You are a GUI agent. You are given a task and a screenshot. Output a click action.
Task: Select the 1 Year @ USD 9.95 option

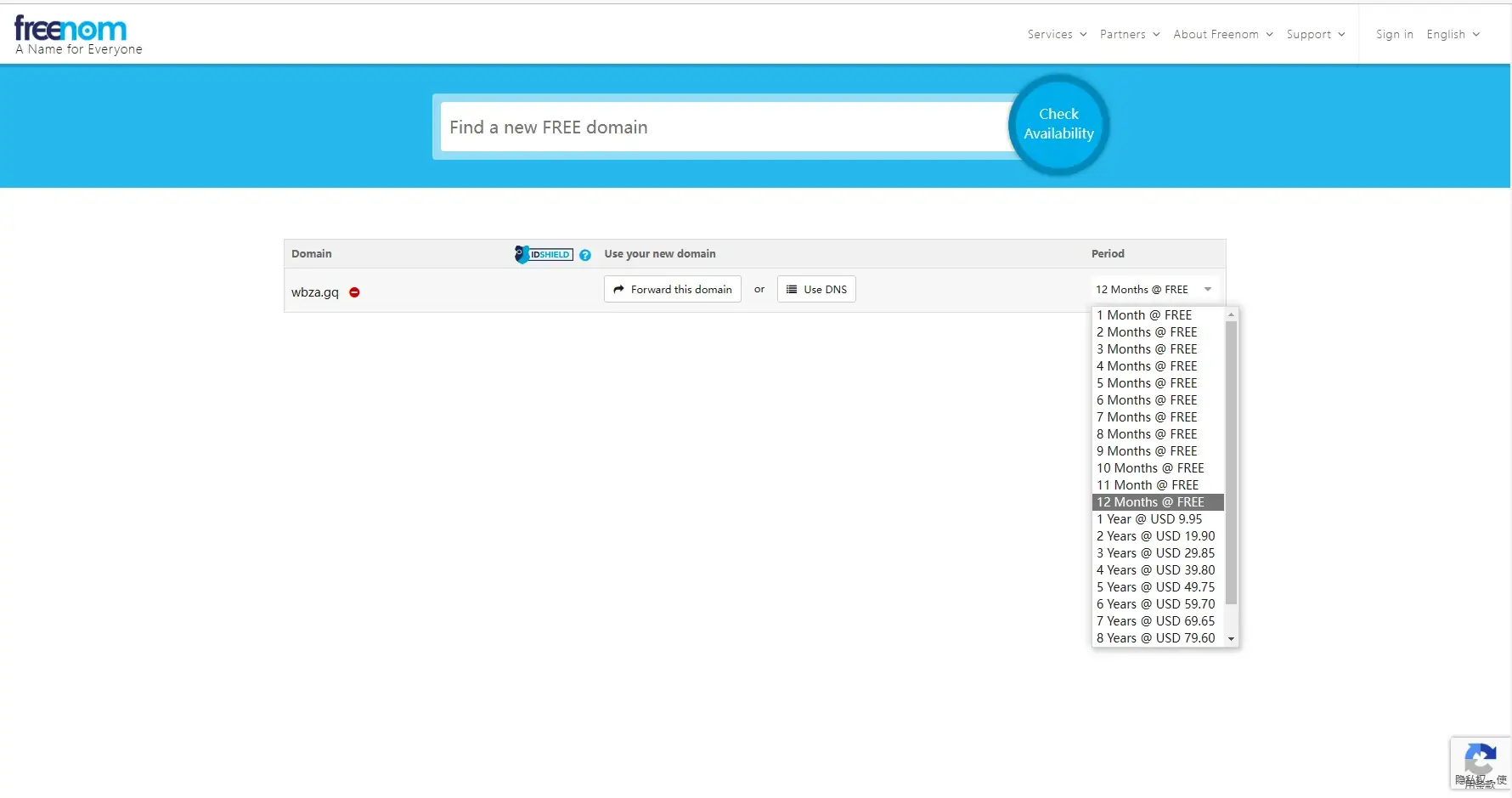click(x=1149, y=519)
